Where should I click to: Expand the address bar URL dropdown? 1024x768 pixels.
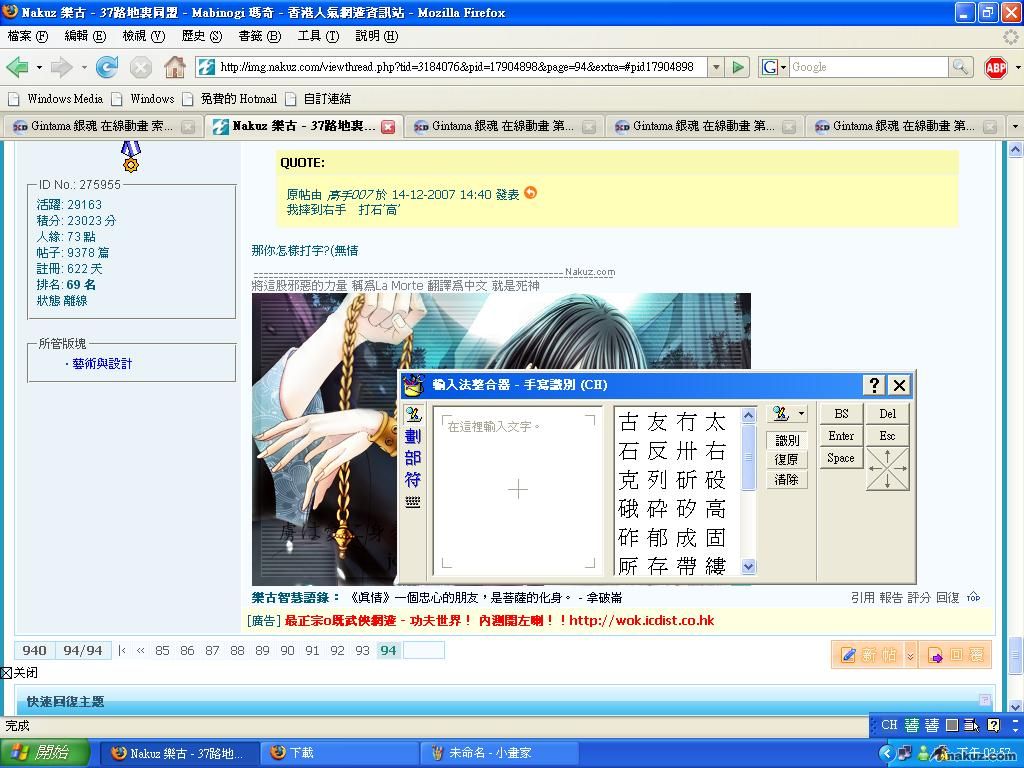pos(716,67)
